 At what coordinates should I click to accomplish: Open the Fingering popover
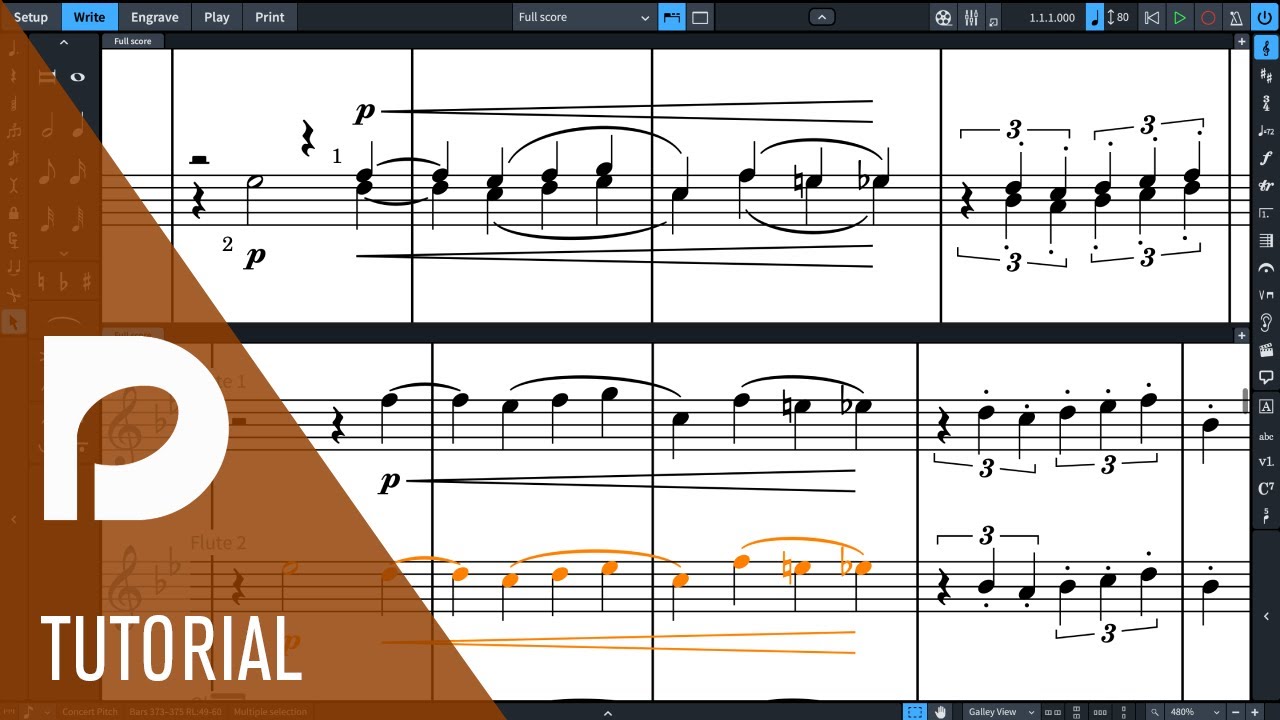pos(1266,517)
